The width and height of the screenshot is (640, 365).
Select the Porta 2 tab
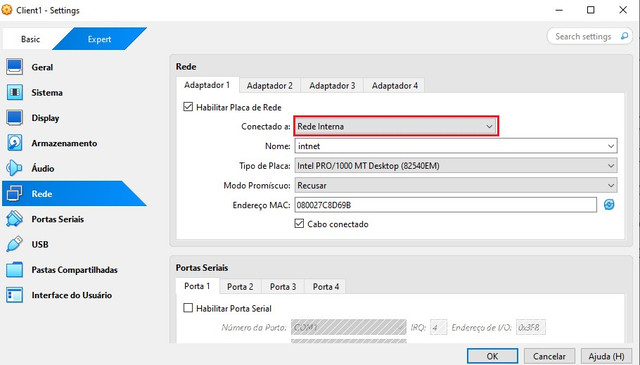pos(240,287)
